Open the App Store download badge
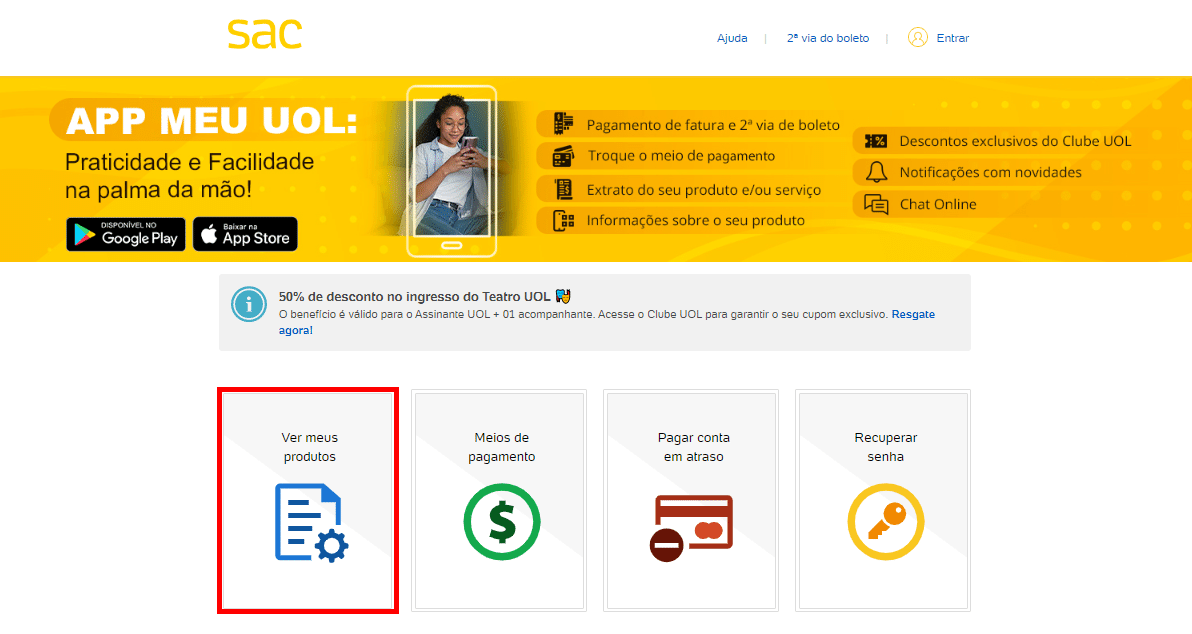This screenshot has height=634, width=1192. pyautogui.click(x=245, y=234)
